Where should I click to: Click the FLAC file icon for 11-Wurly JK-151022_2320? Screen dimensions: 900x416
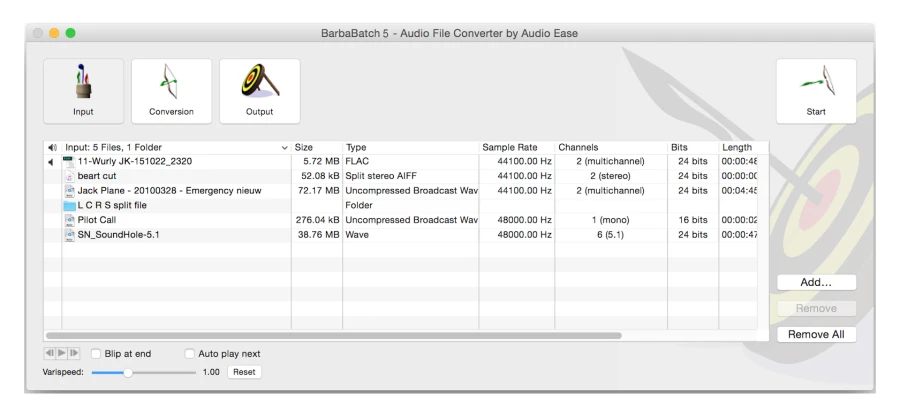click(69, 162)
